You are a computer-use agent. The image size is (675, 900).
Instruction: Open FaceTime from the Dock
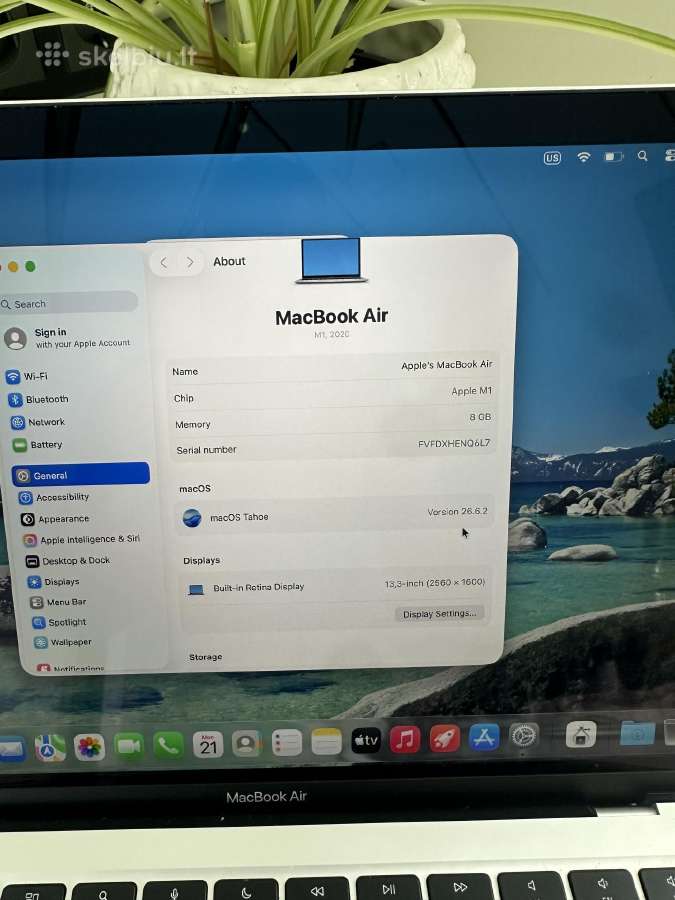129,746
